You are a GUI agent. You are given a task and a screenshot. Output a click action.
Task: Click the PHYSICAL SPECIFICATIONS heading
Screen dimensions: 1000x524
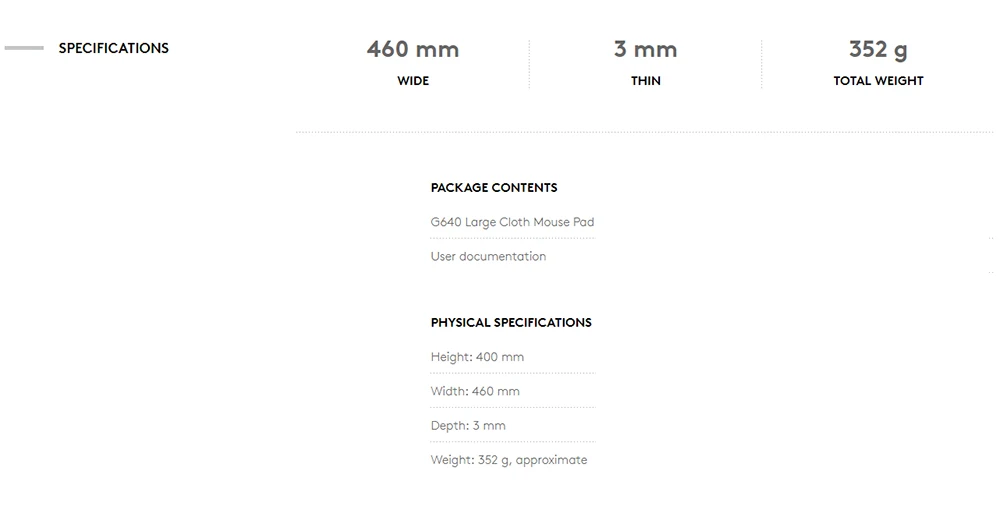[511, 323]
